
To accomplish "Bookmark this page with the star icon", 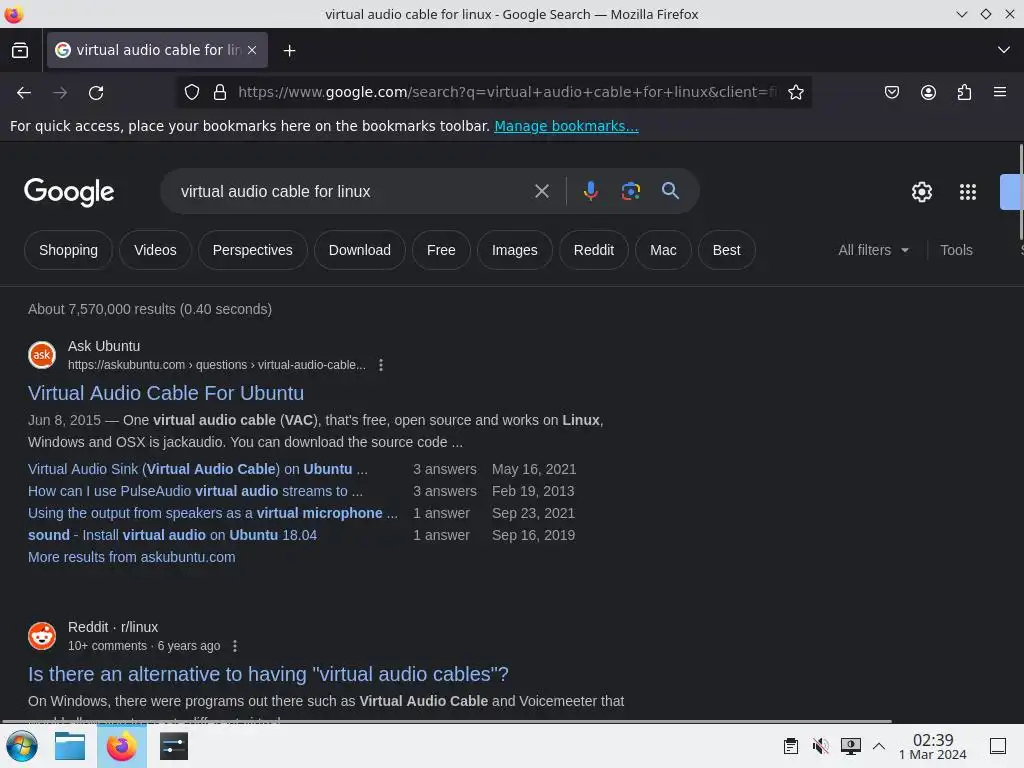I will click(795, 93).
